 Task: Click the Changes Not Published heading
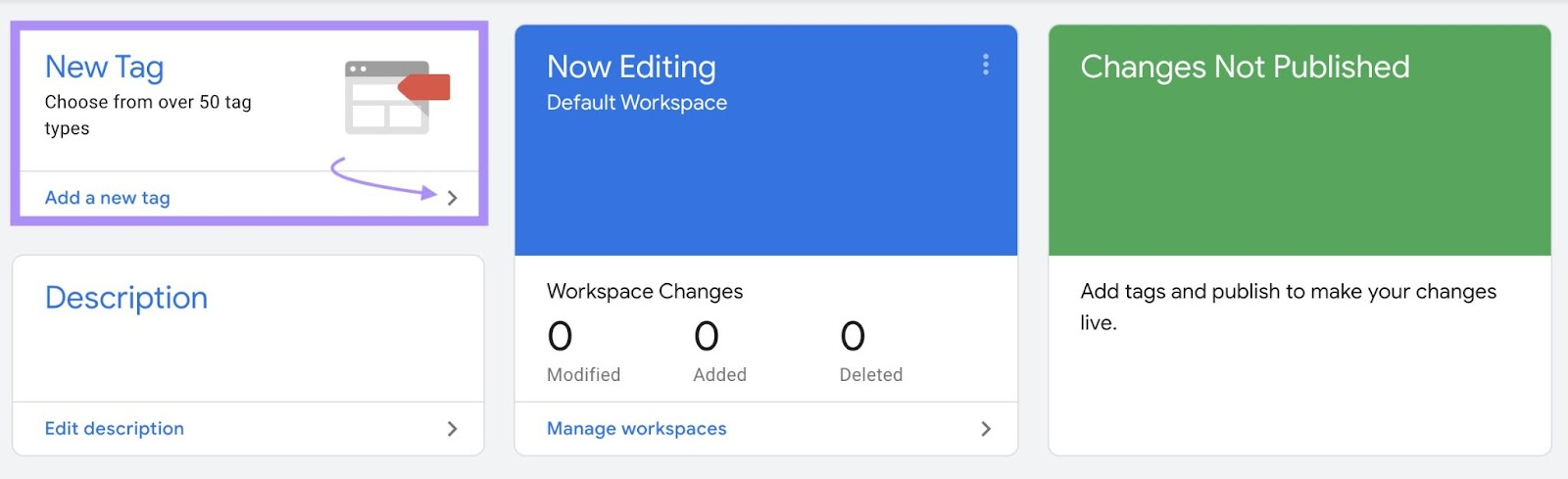click(1245, 67)
